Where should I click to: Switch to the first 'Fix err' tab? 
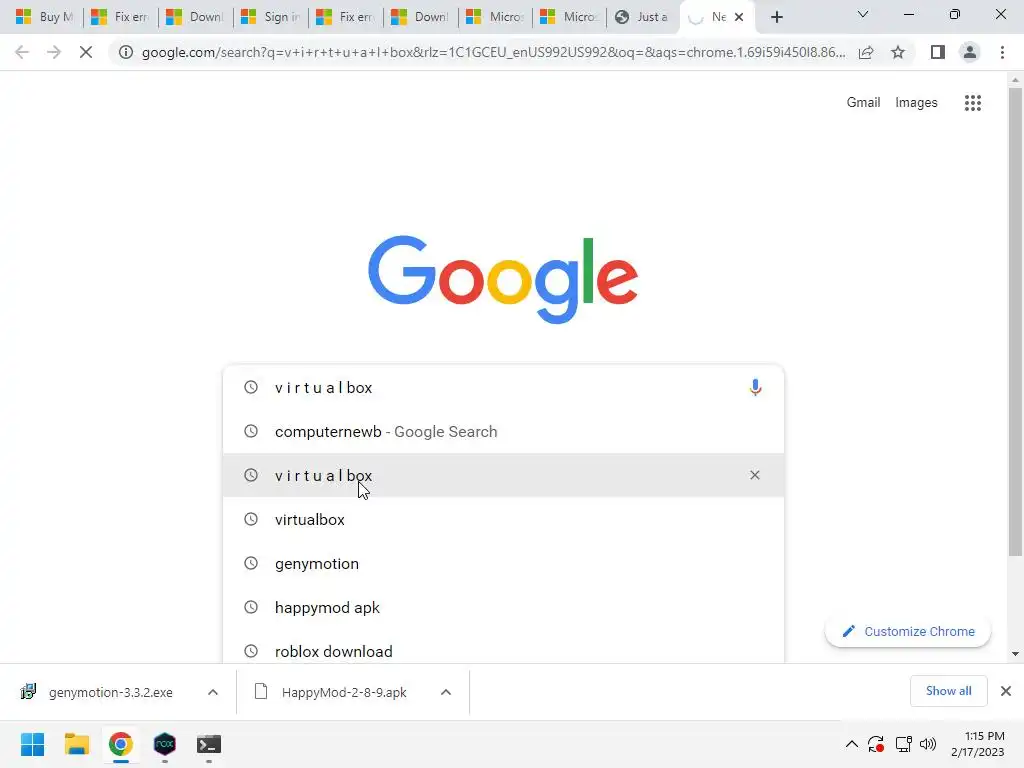(x=120, y=17)
